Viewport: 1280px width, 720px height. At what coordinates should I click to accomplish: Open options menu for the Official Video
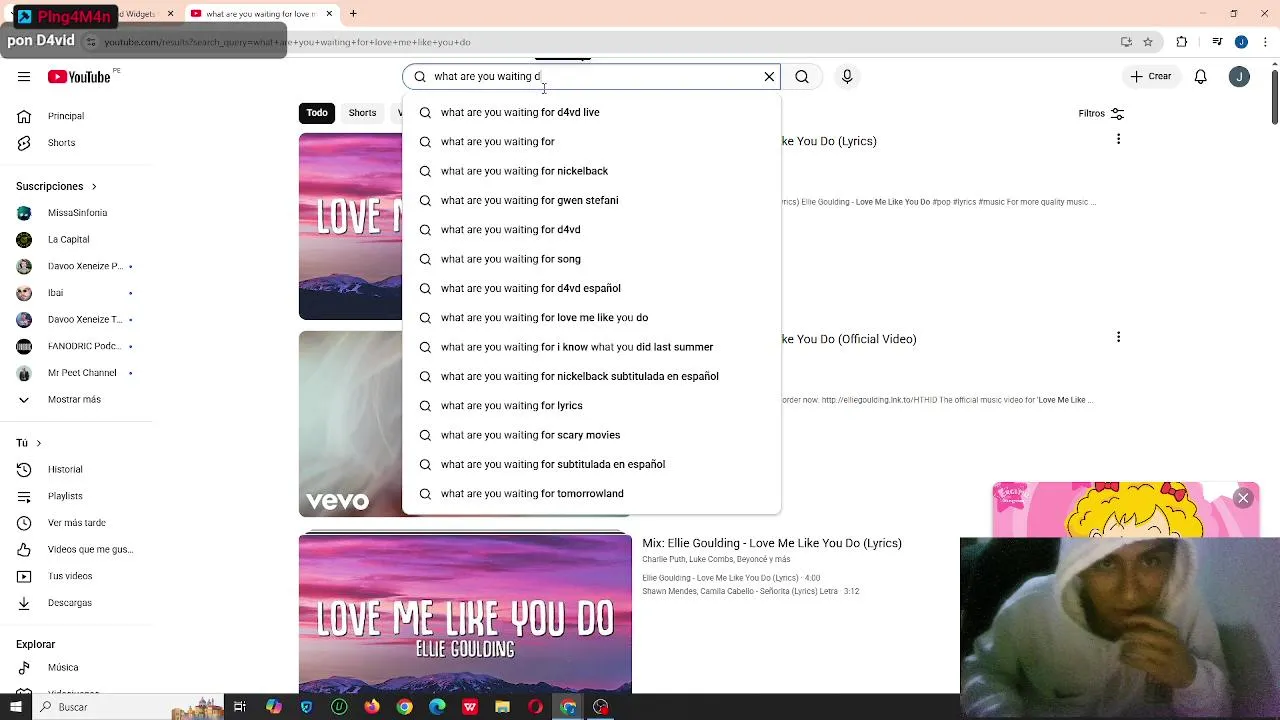click(1118, 337)
